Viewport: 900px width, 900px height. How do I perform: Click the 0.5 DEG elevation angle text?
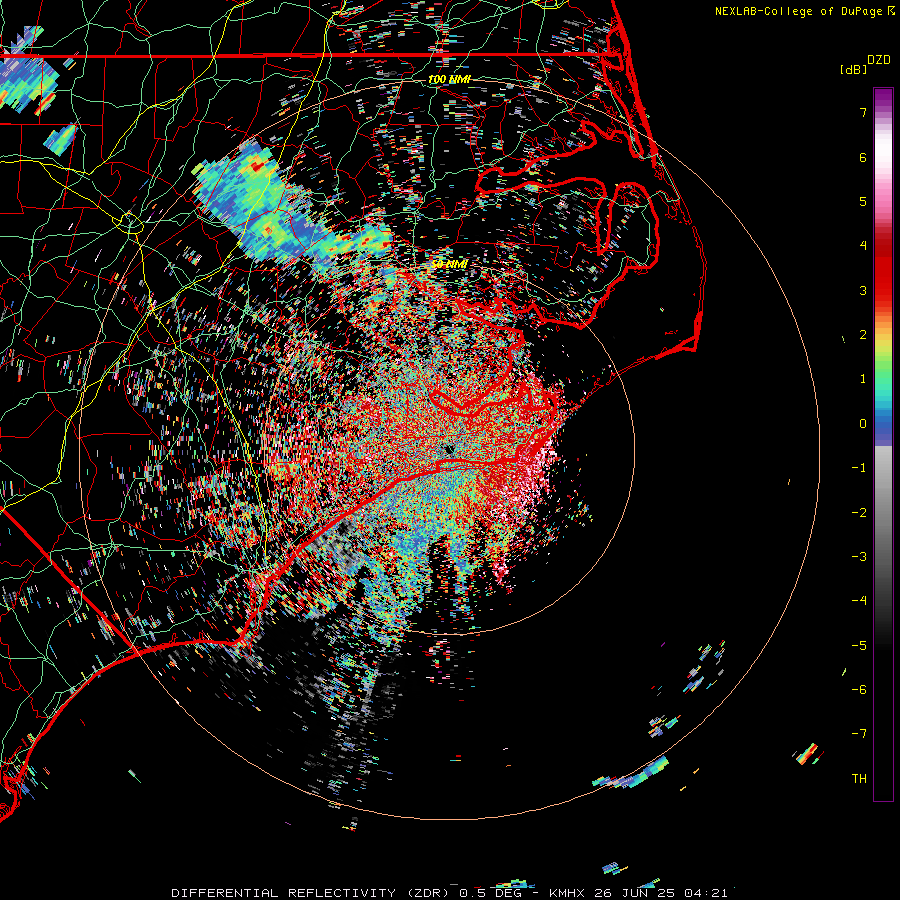490,893
